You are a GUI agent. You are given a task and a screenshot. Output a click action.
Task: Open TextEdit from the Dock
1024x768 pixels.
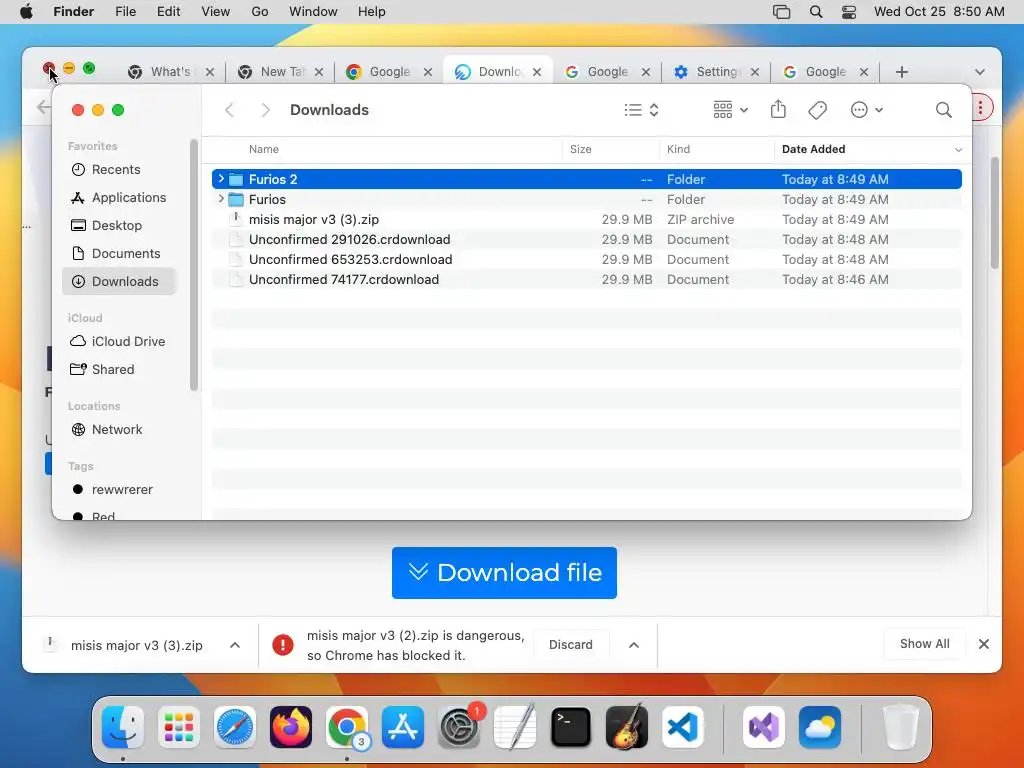pyautogui.click(x=515, y=727)
